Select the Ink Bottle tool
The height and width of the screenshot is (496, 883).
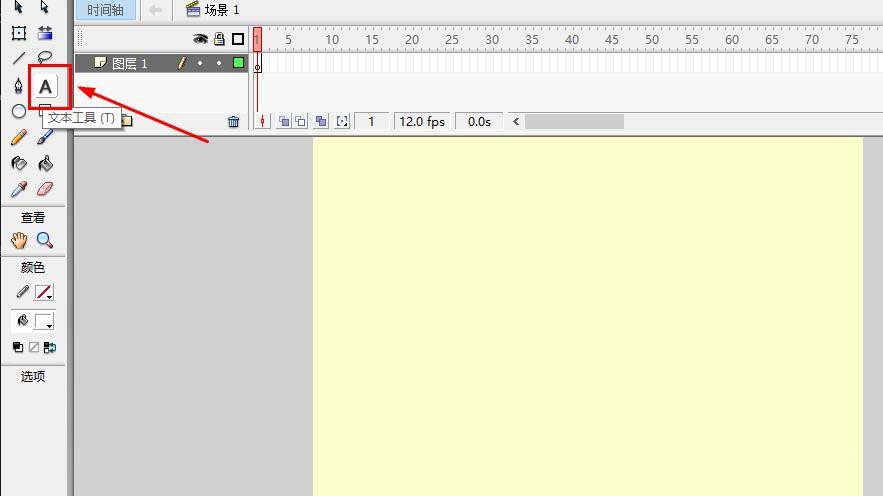coord(19,163)
